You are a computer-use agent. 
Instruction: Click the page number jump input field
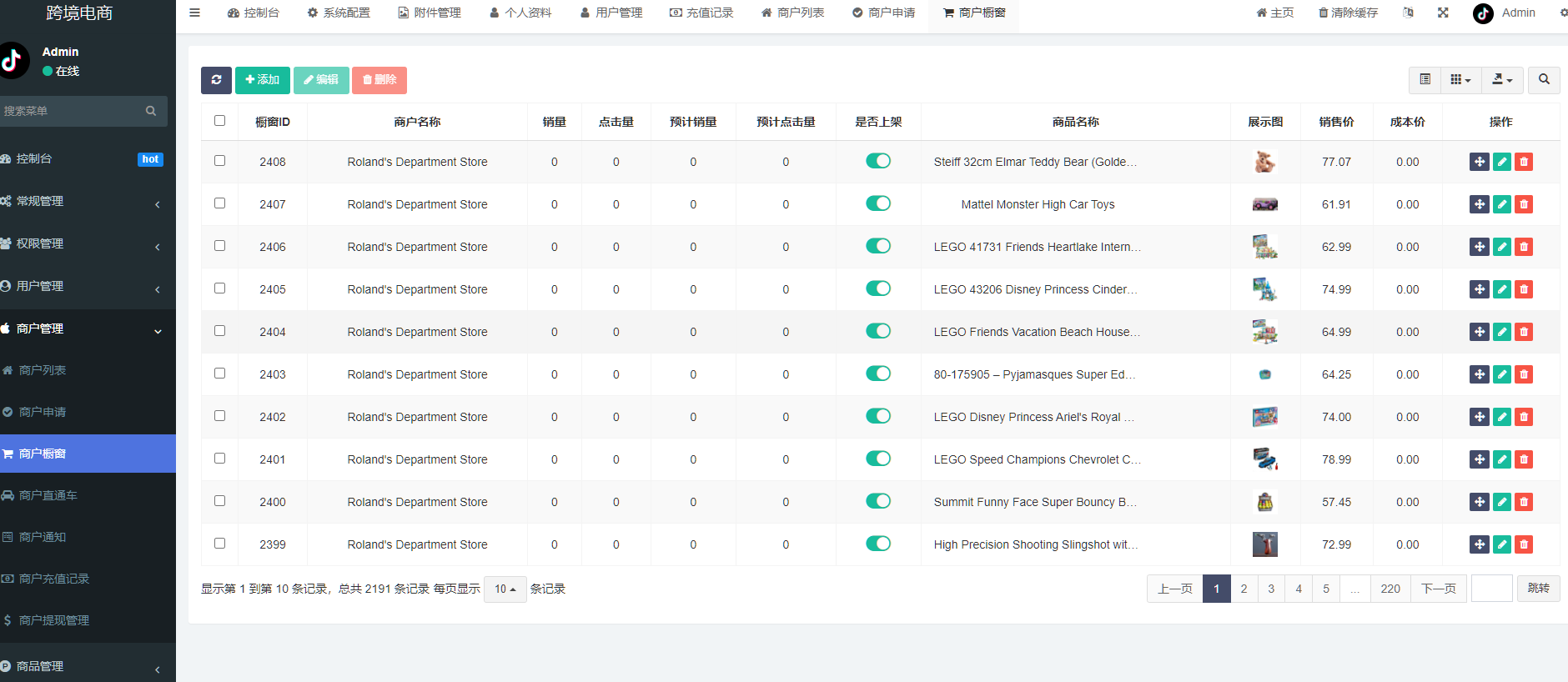[x=1492, y=589]
